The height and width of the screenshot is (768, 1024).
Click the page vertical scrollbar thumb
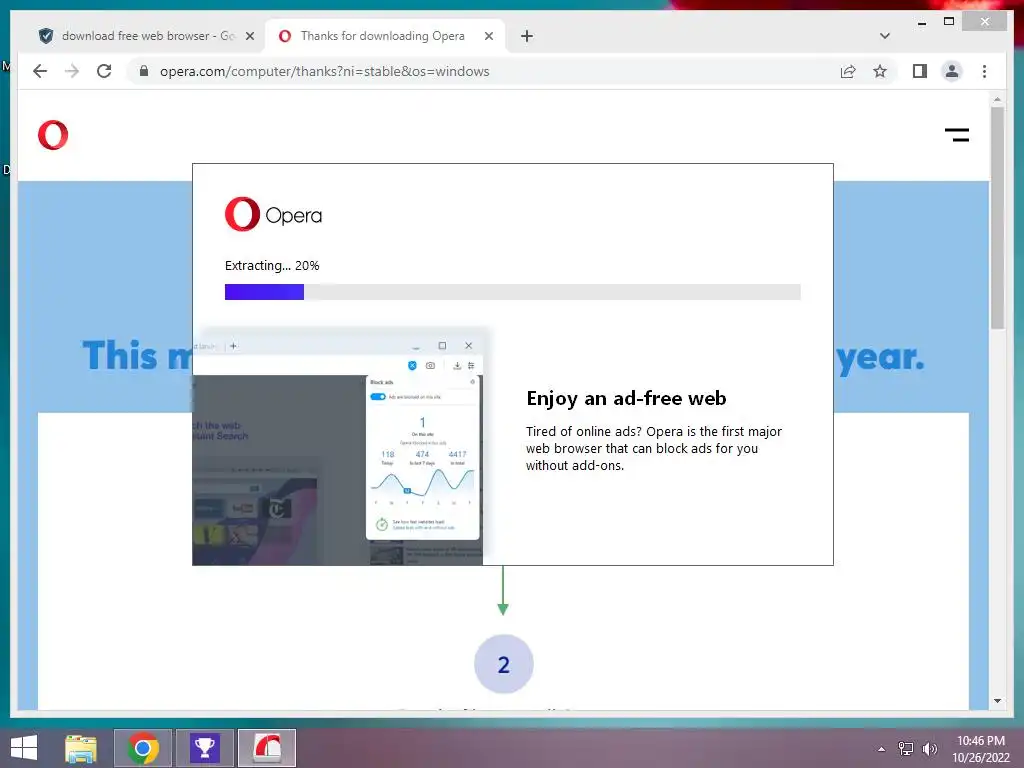pyautogui.click(x=997, y=217)
